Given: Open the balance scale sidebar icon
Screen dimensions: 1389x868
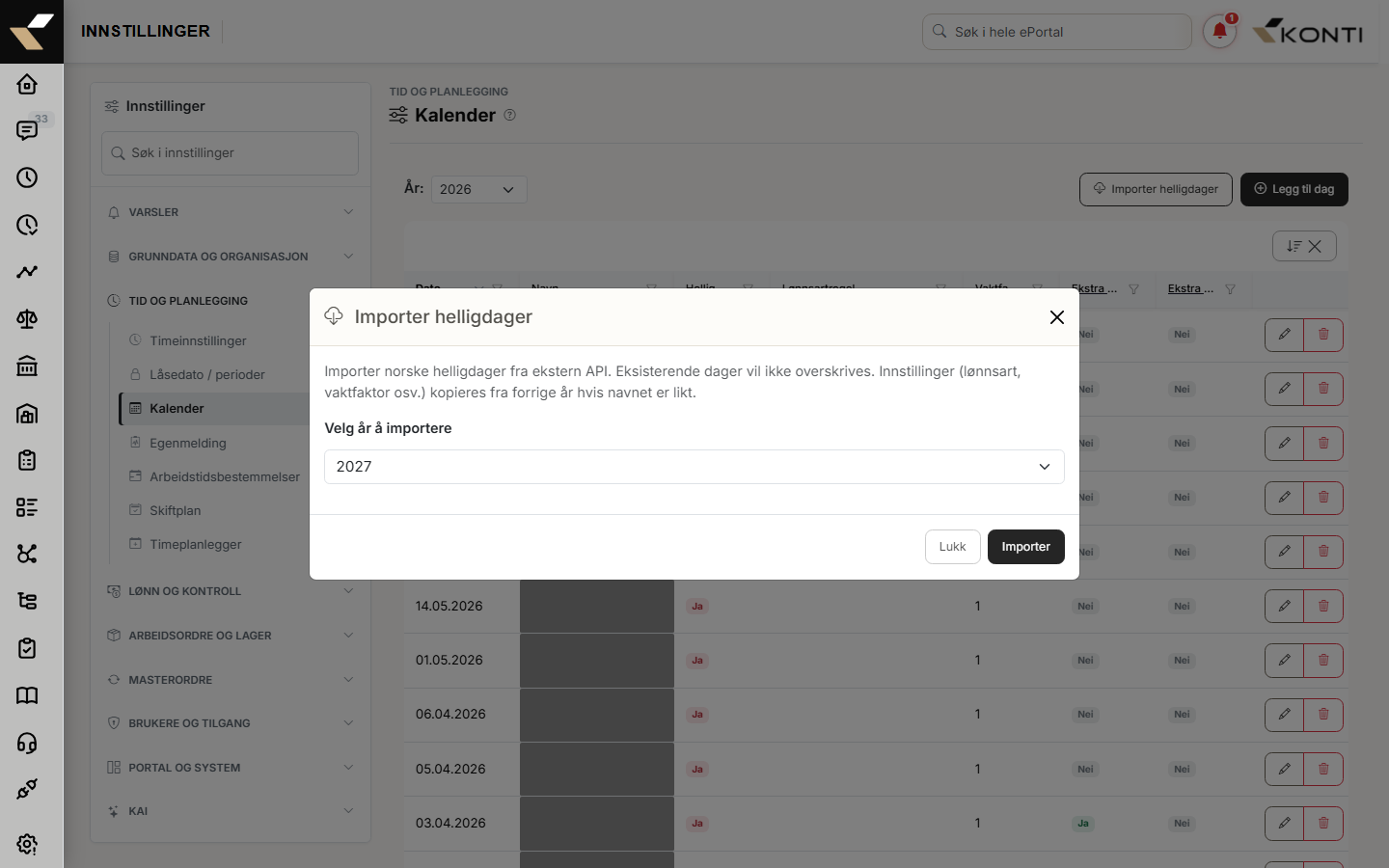Looking at the screenshot, I should point(27,318).
